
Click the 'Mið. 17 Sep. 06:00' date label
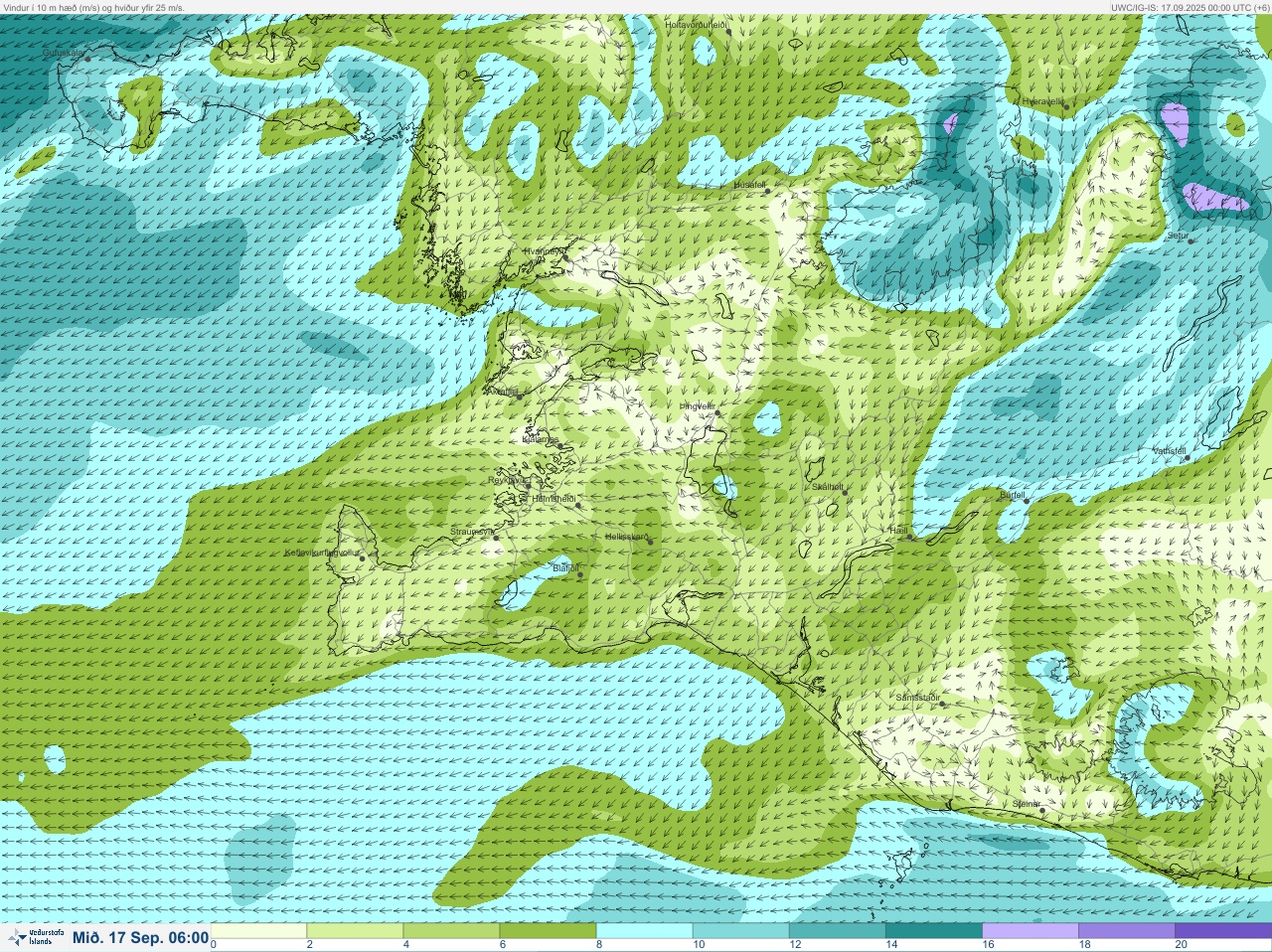tap(140, 938)
